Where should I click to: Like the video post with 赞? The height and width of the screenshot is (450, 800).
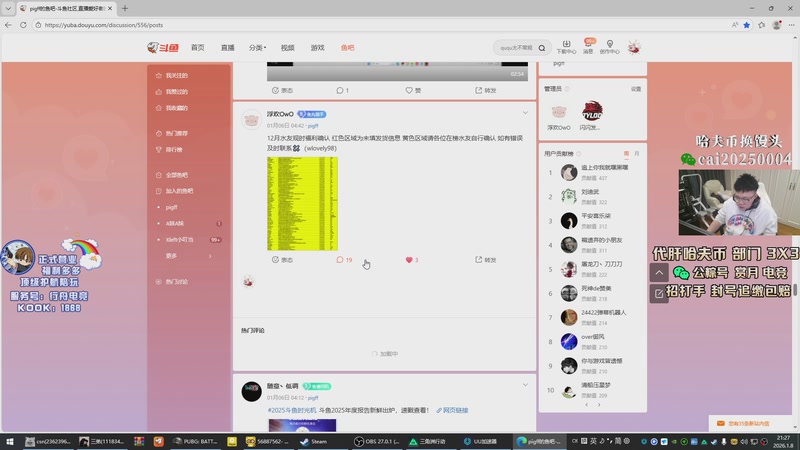coord(413,90)
